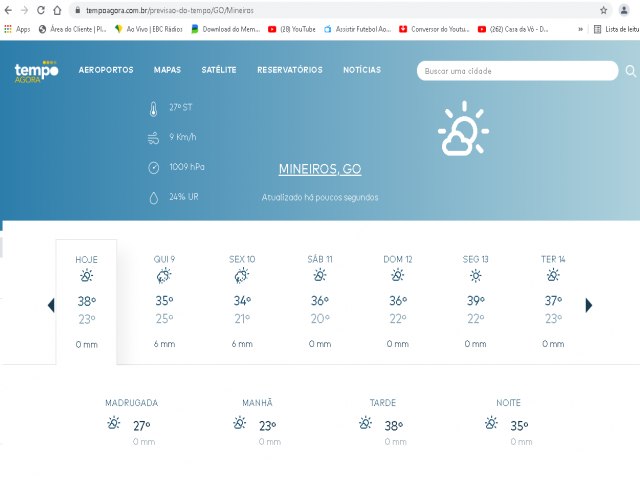Expand hidden bookmarks with chevron
Viewport: 640px width, 480px height.
point(581,29)
